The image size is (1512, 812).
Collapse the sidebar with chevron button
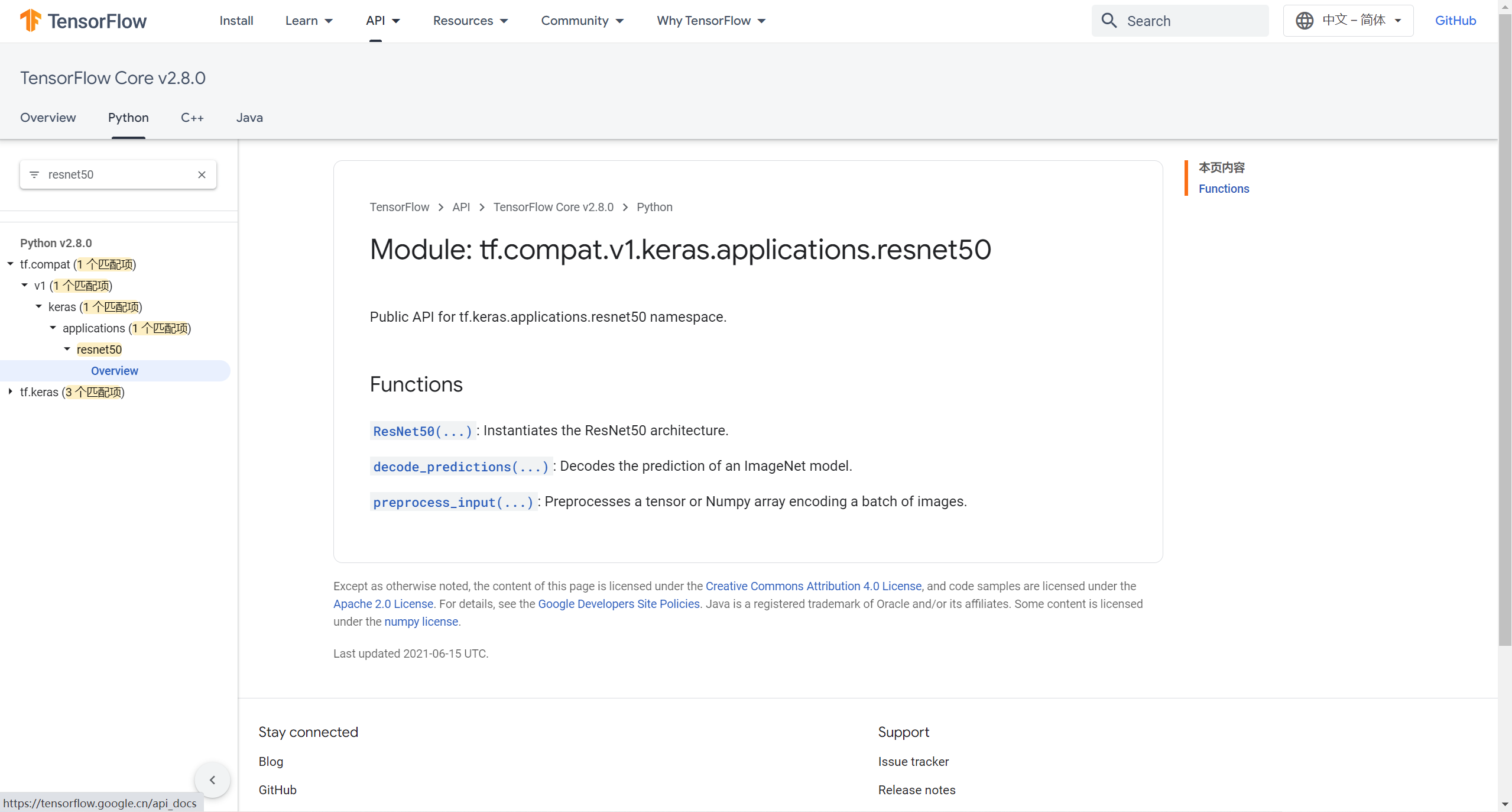coord(212,779)
